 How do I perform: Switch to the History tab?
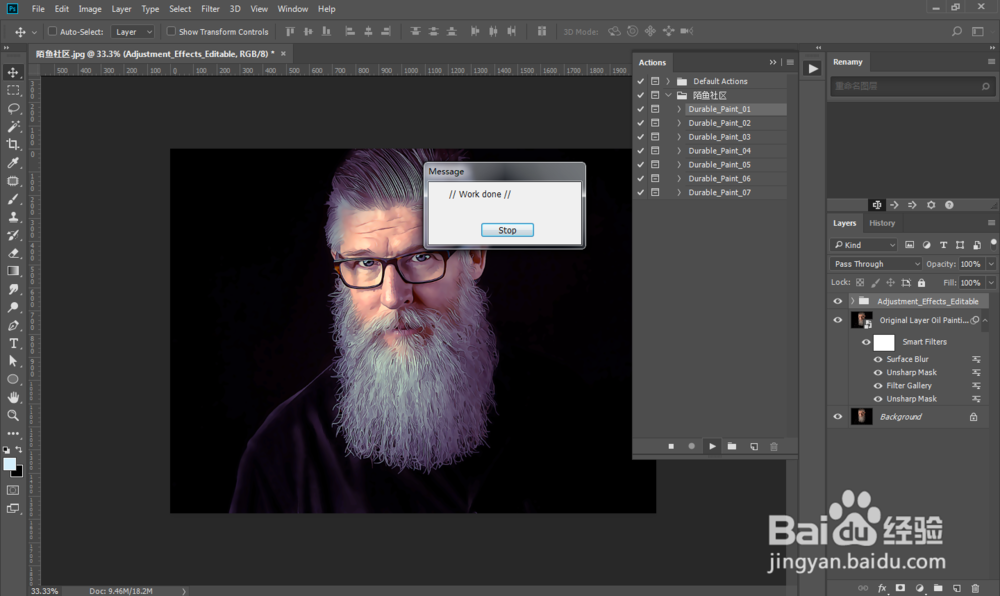881,223
